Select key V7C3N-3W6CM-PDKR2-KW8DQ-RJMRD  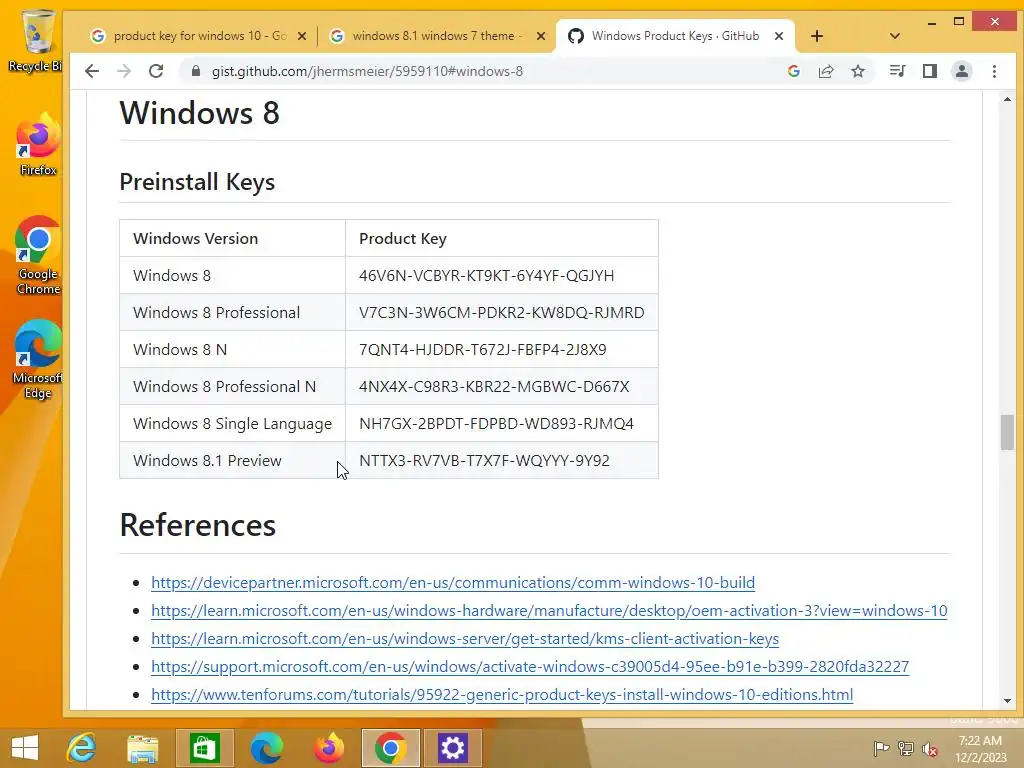click(502, 313)
